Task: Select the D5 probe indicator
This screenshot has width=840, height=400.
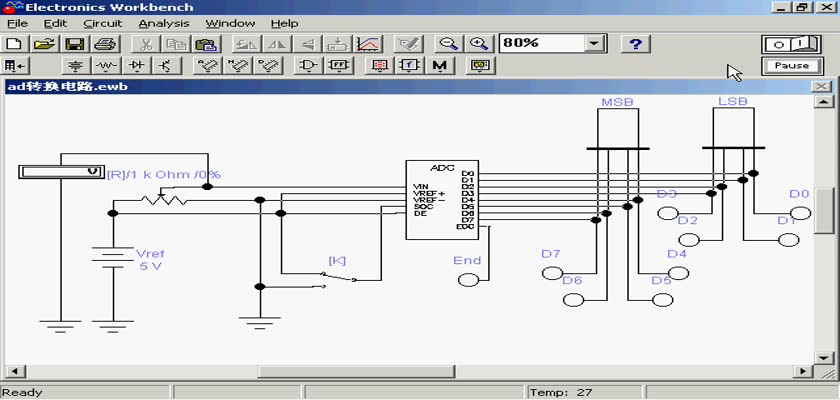Action: coord(662,300)
